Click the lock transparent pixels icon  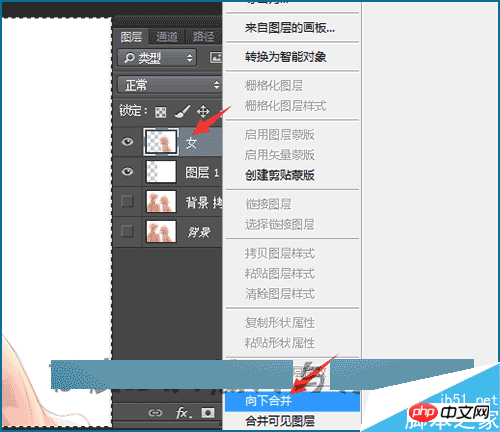[x=161, y=112]
